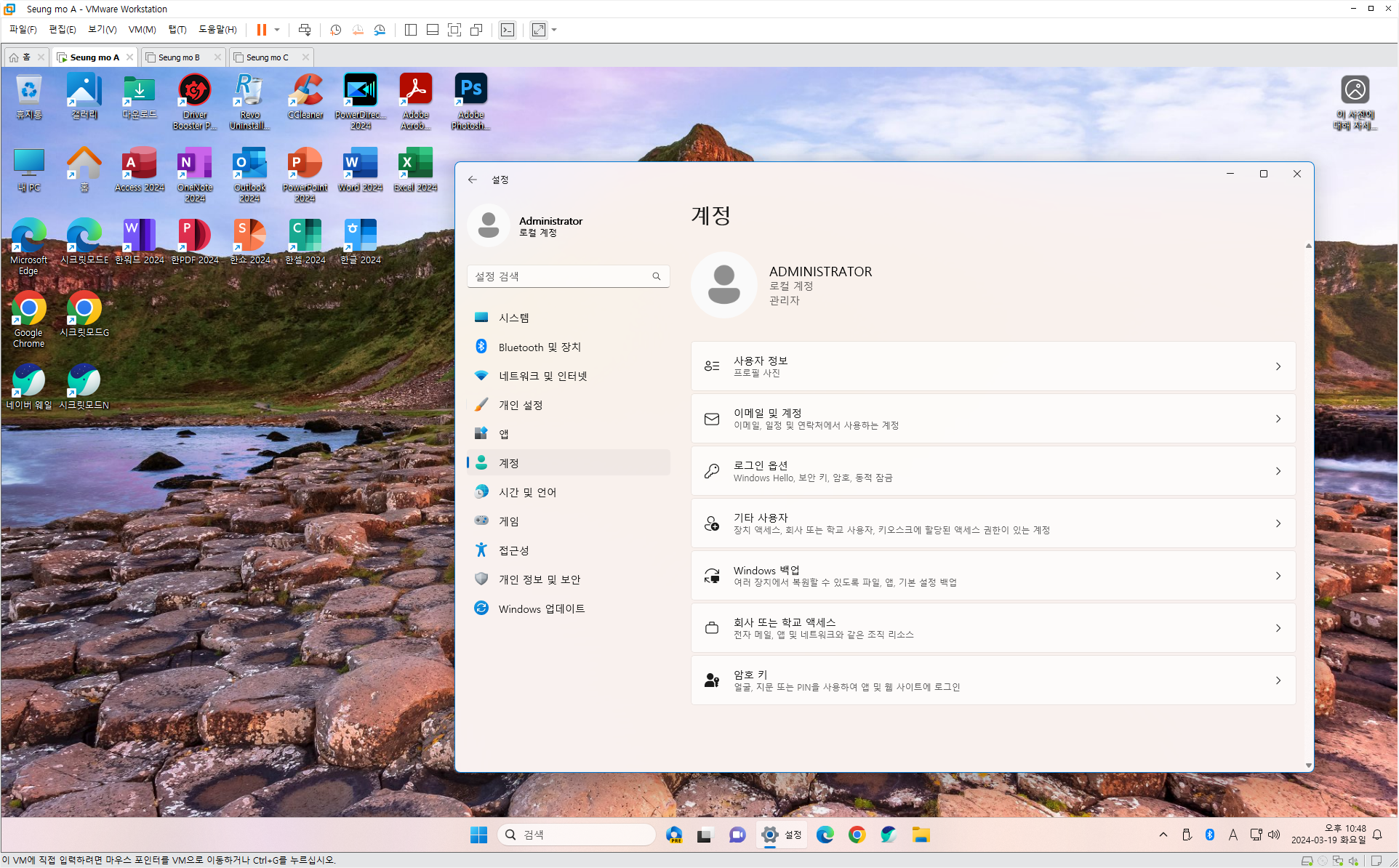1399x868 pixels.
Task: Open 휴지통 recycle bin icon
Action: pos(28,97)
